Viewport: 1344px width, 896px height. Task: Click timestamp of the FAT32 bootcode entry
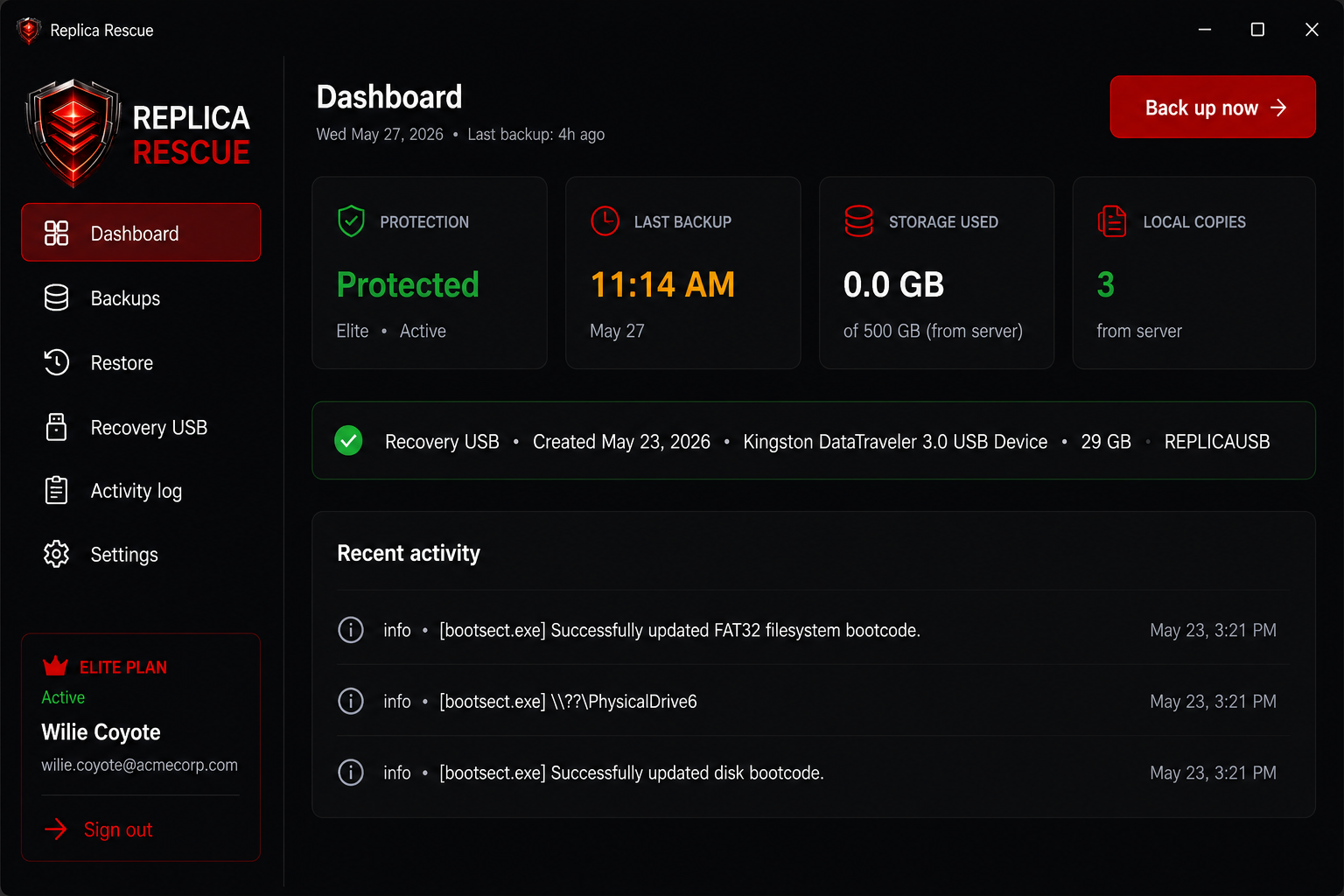point(1213,630)
